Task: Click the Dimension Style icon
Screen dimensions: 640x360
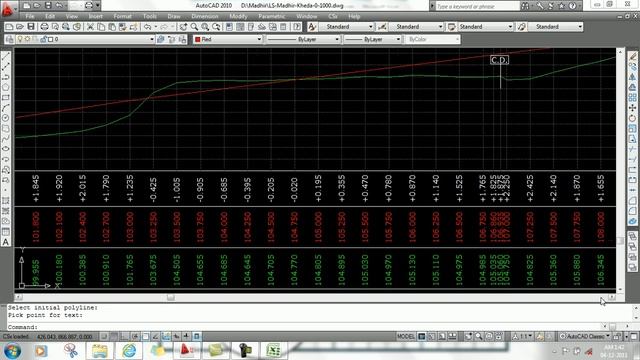Action: (382, 27)
